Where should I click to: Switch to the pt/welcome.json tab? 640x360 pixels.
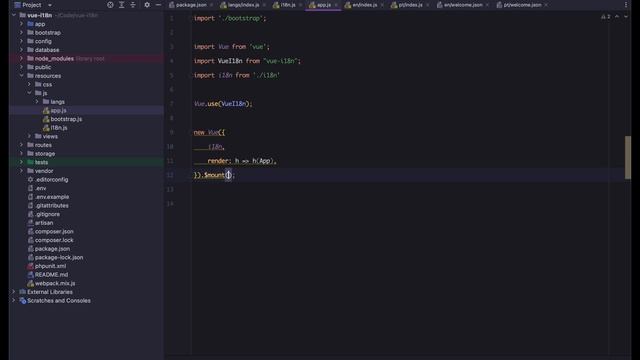pos(522,5)
